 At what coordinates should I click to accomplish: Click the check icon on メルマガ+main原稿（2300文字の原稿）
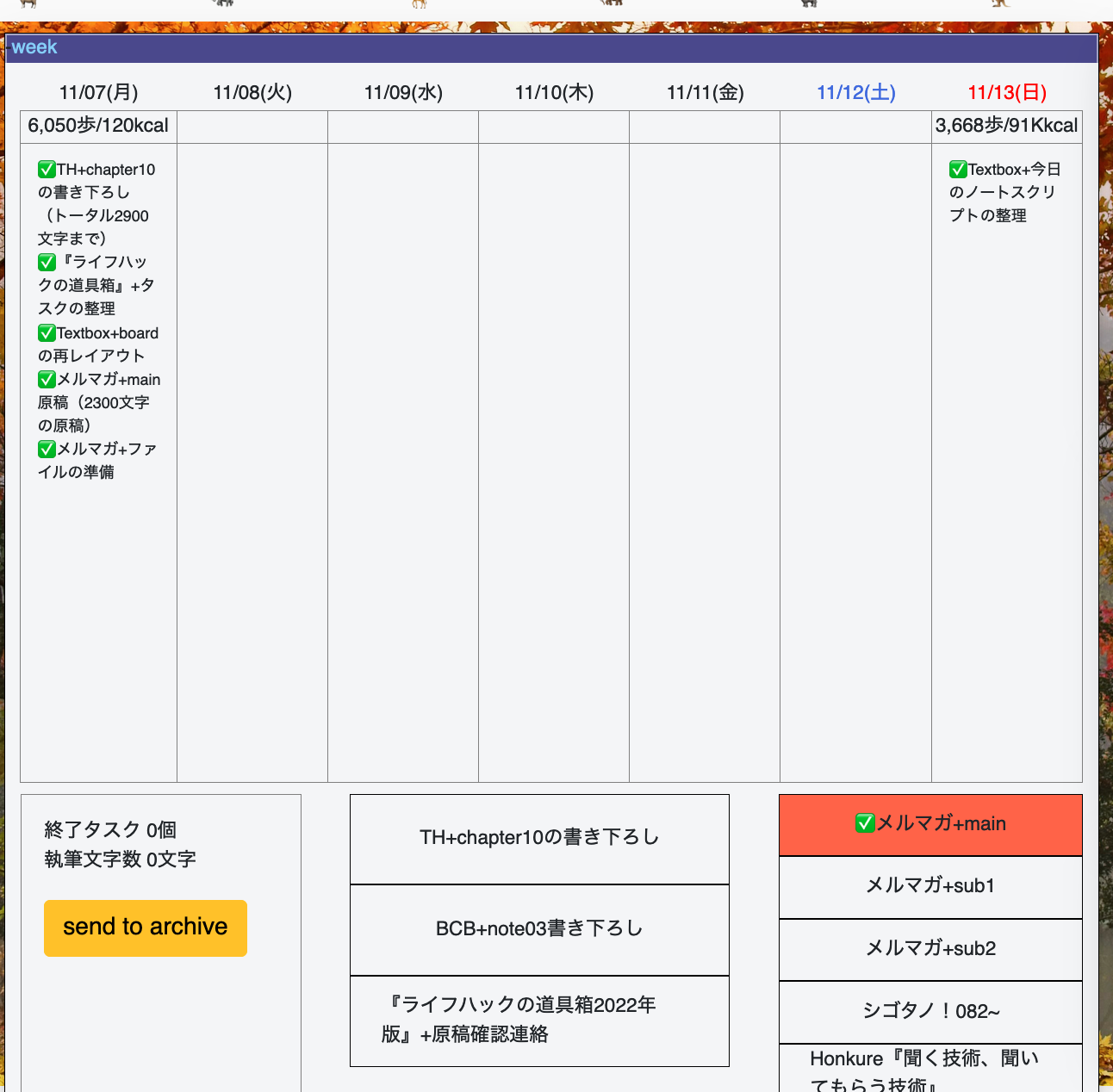47,379
